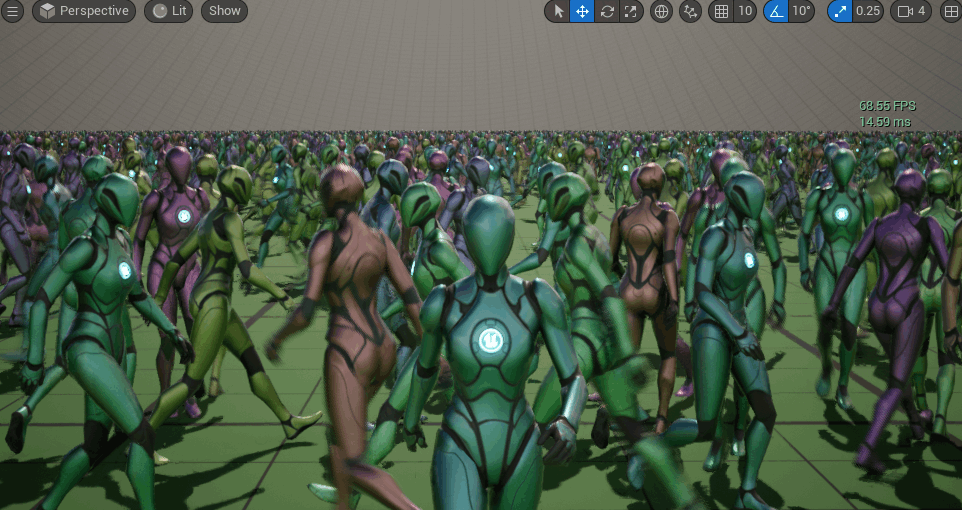This screenshot has height=510, width=962.
Task: Disable rotation angle snapping
Action: point(775,12)
